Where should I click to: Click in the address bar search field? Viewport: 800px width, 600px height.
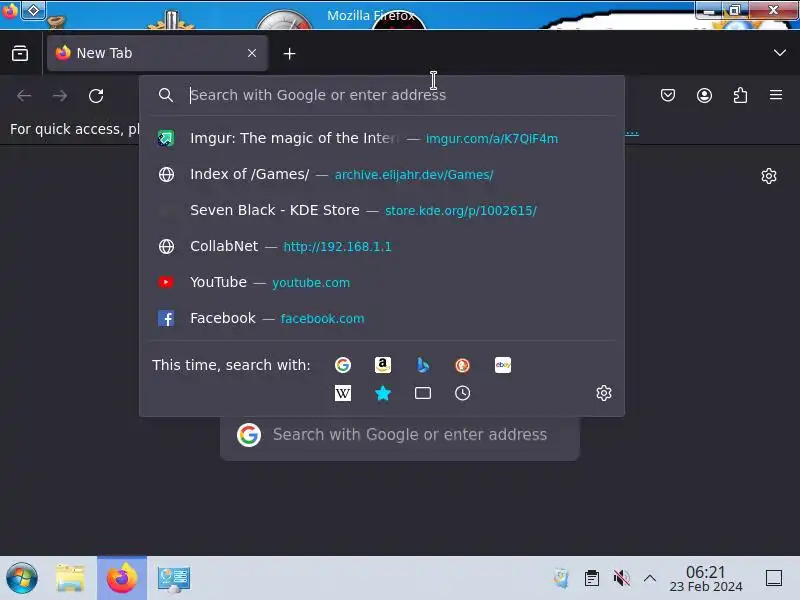[x=382, y=95]
